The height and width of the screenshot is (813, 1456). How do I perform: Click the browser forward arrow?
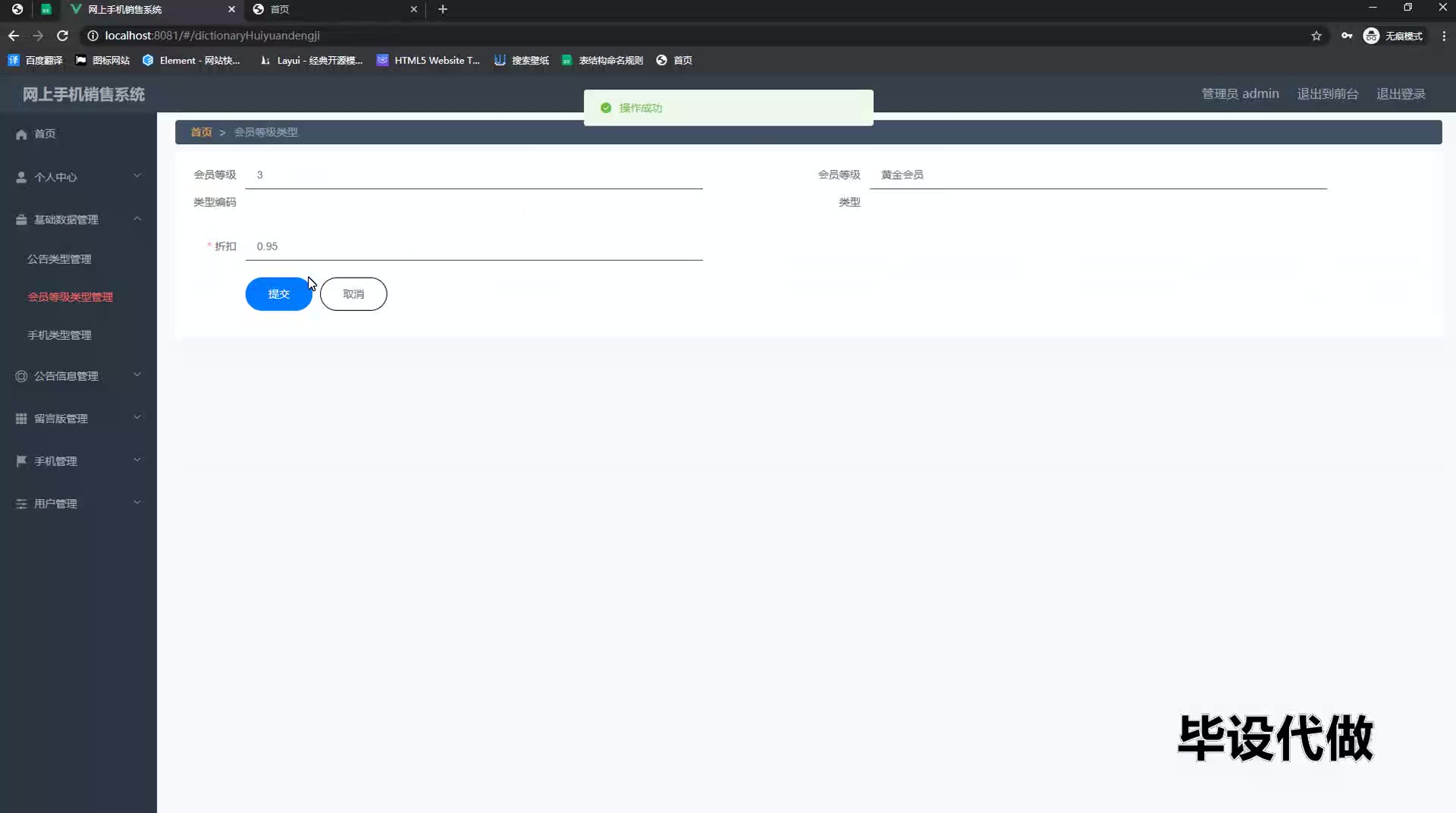click(38, 36)
